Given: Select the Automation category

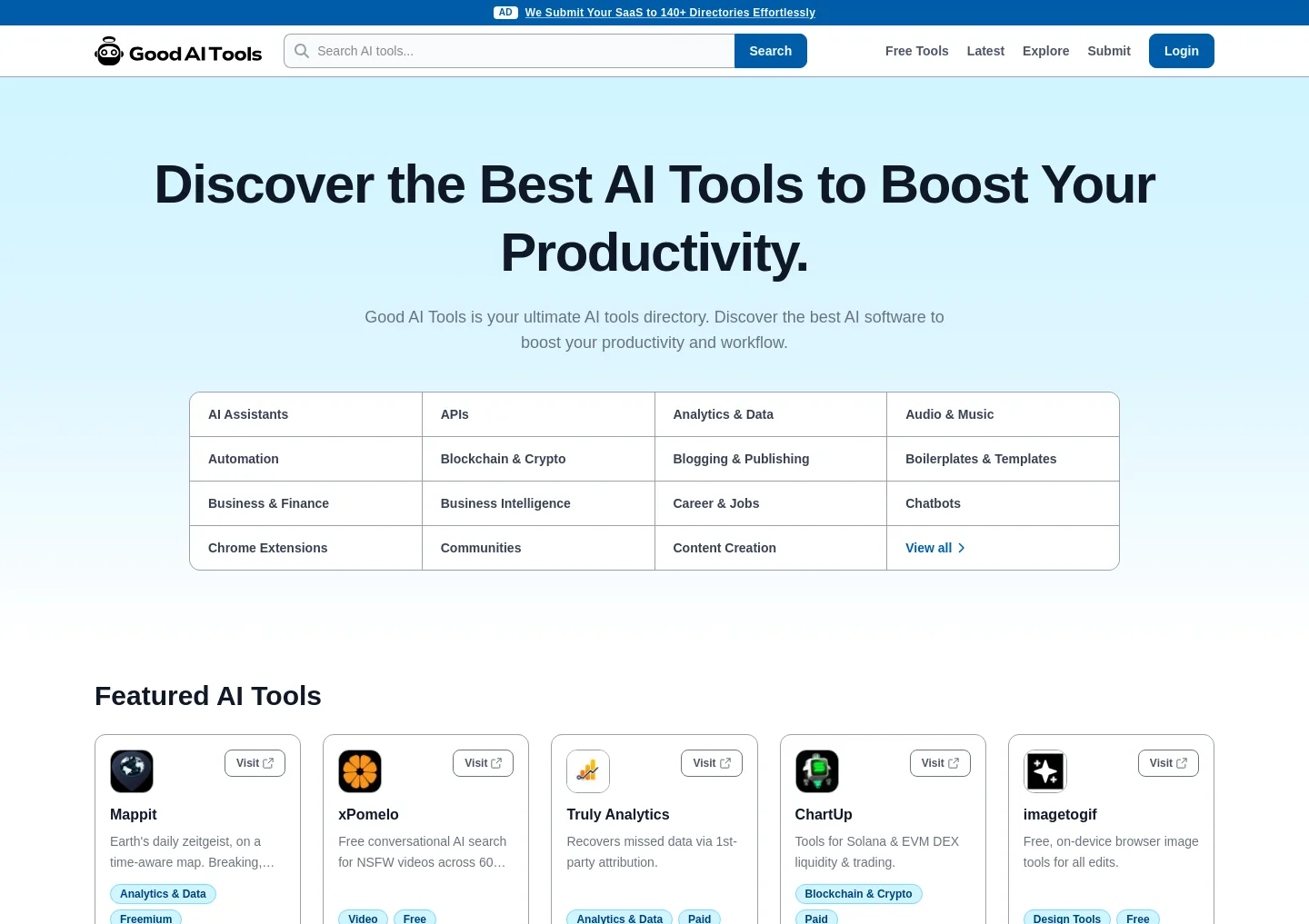Looking at the screenshot, I should point(305,459).
